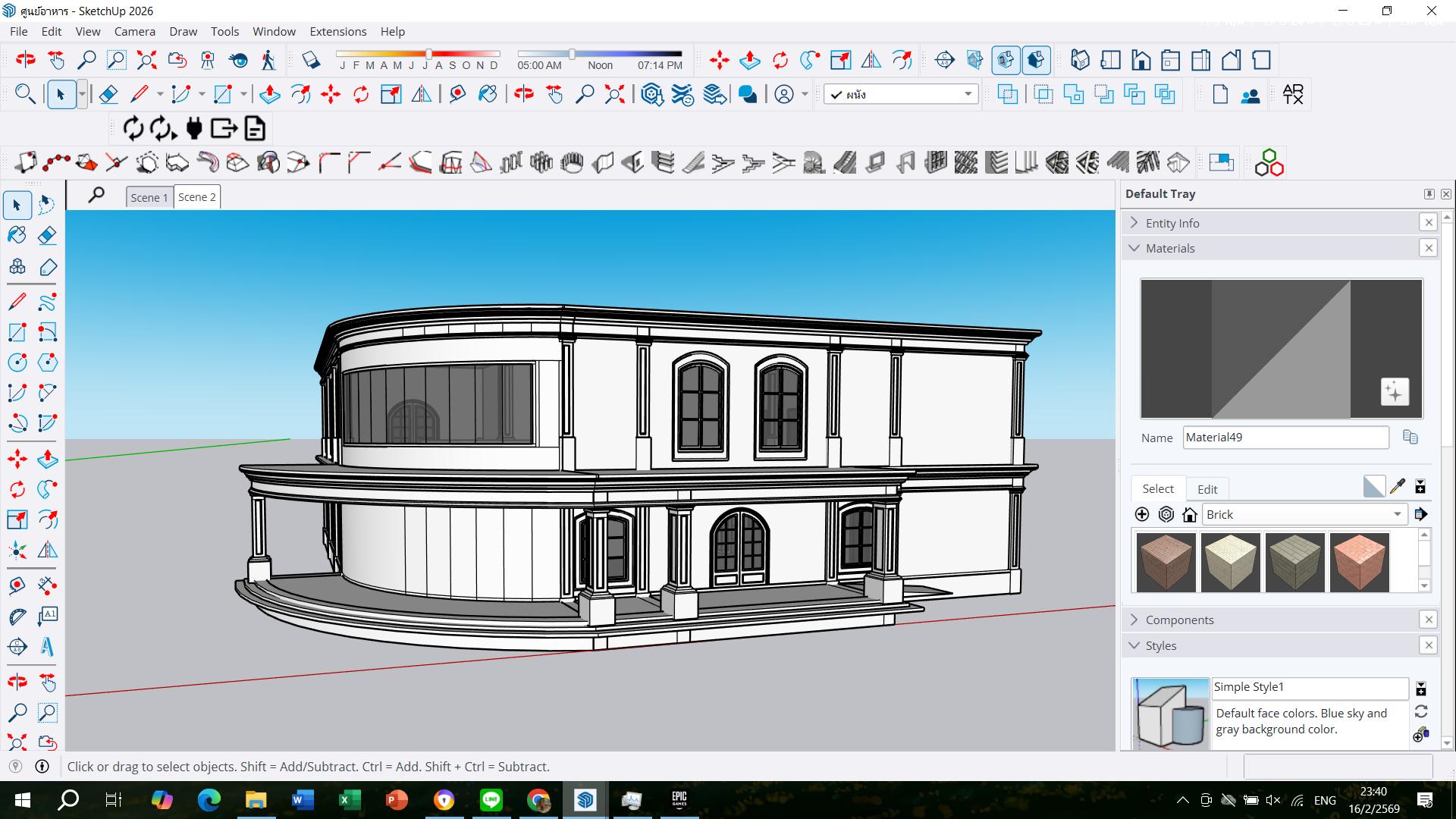1456x819 pixels.
Task: Expand the Entity Info panel
Action: click(x=1172, y=223)
